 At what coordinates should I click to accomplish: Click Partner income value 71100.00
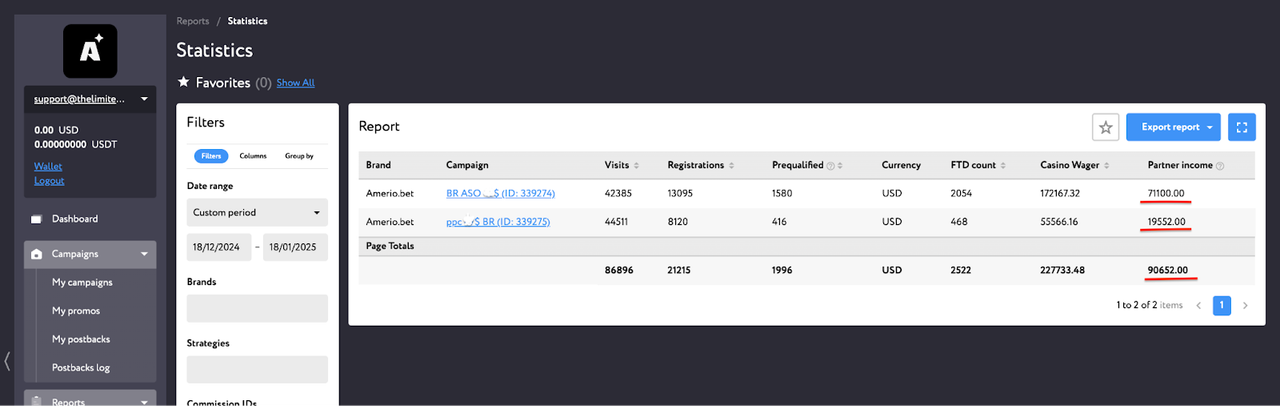coord(1167,193)
